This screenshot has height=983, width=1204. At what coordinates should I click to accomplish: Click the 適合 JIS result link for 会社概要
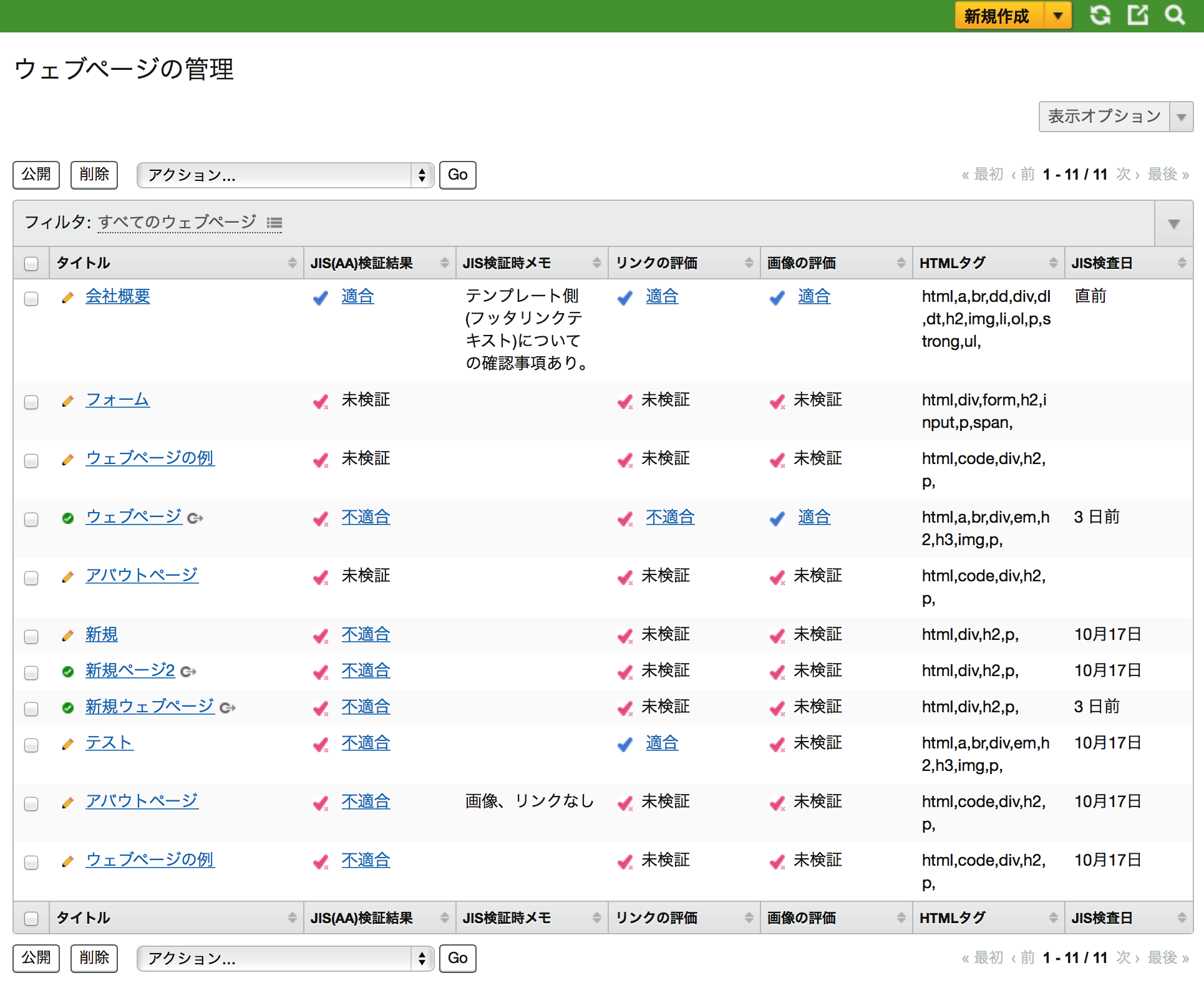(x=358, y=296)
